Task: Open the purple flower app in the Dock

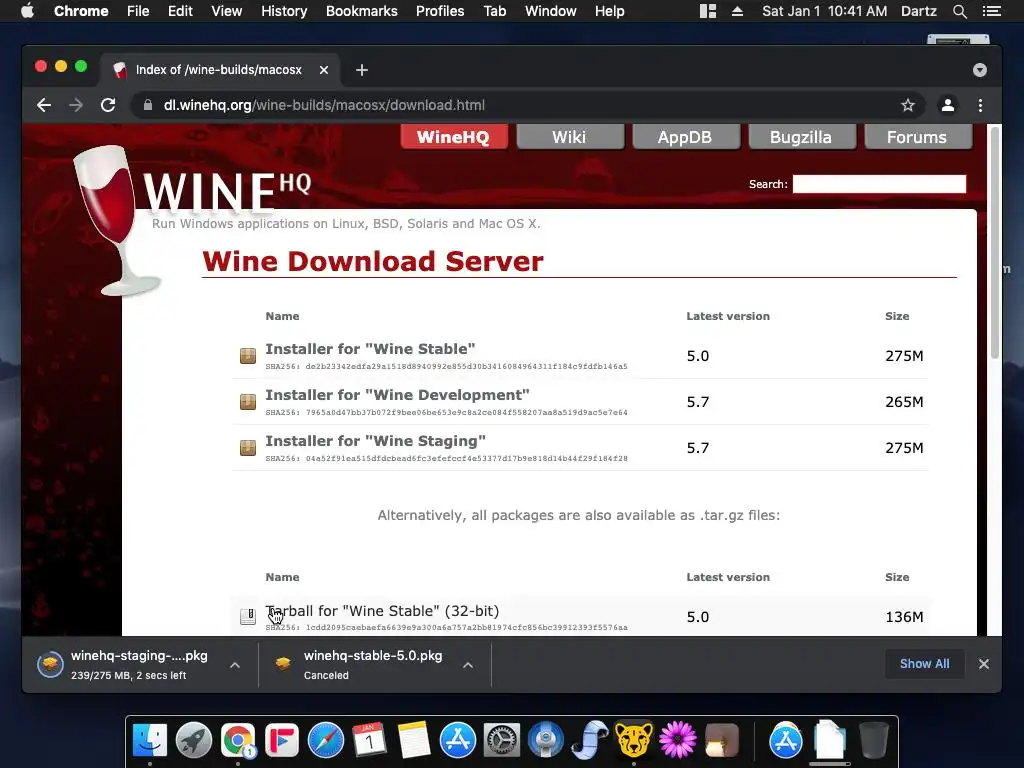Action: coord(677,741)
